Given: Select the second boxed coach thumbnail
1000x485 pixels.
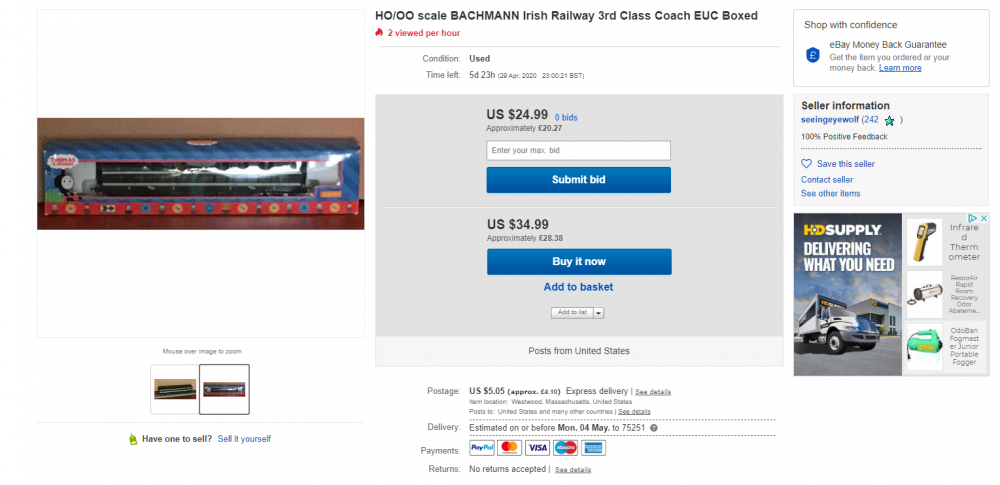Looking at the screenshot, I should coord(224,390).
